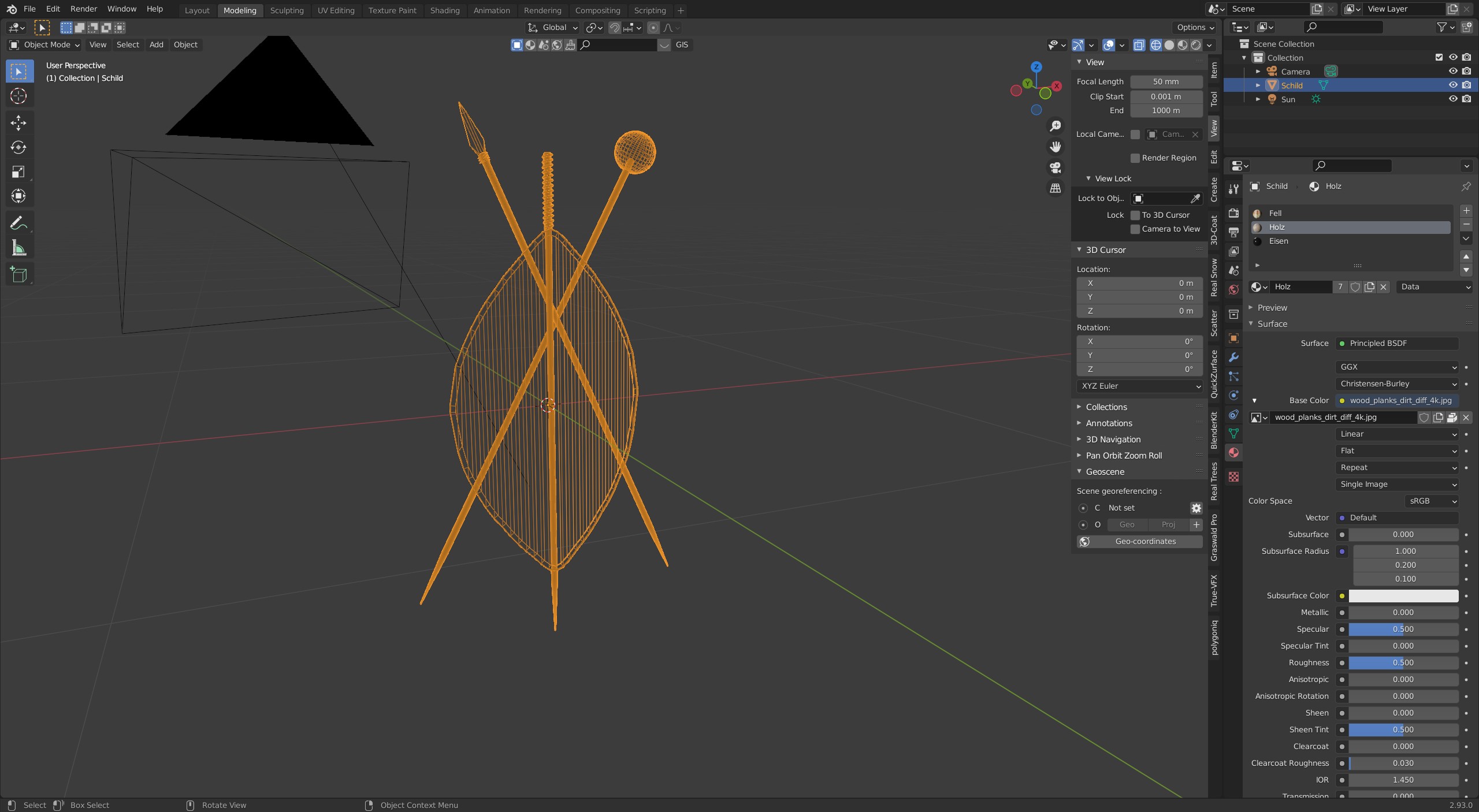This screenshot has width=1479, height=812.
Task: Hide the Sun object in outliner
Action: click(1452, 99)
